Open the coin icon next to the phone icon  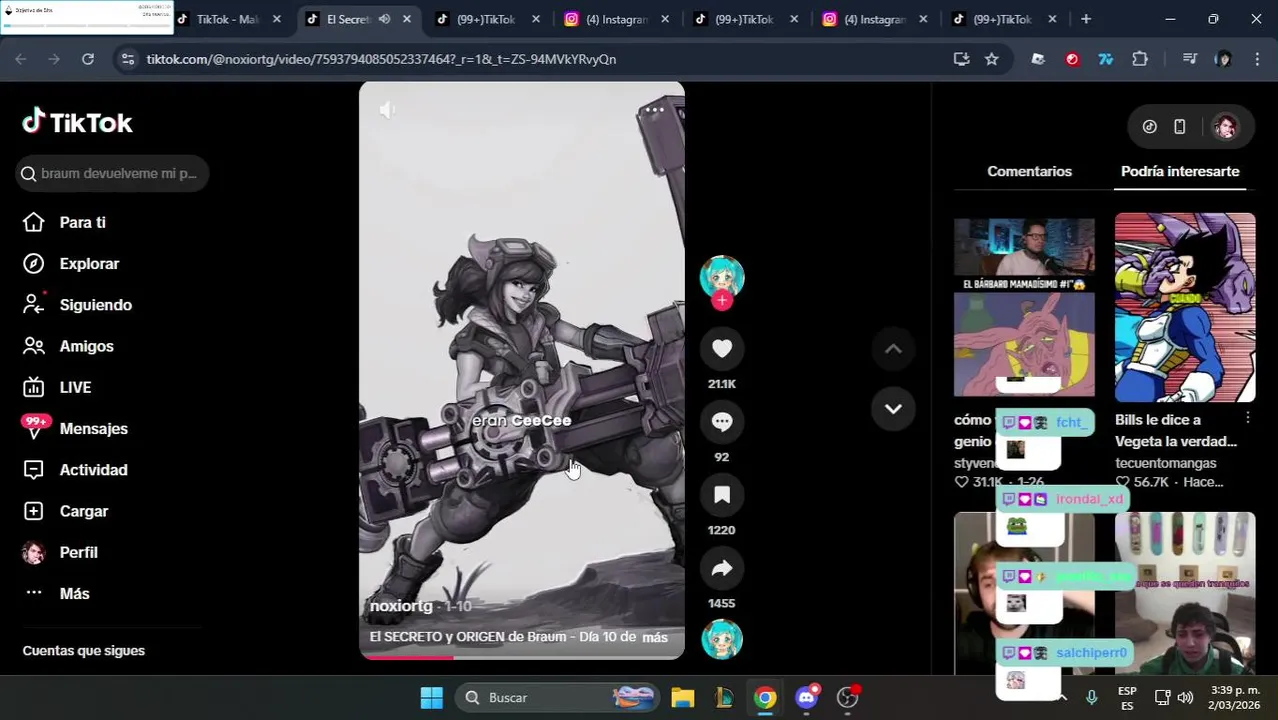click(1150, 127)
